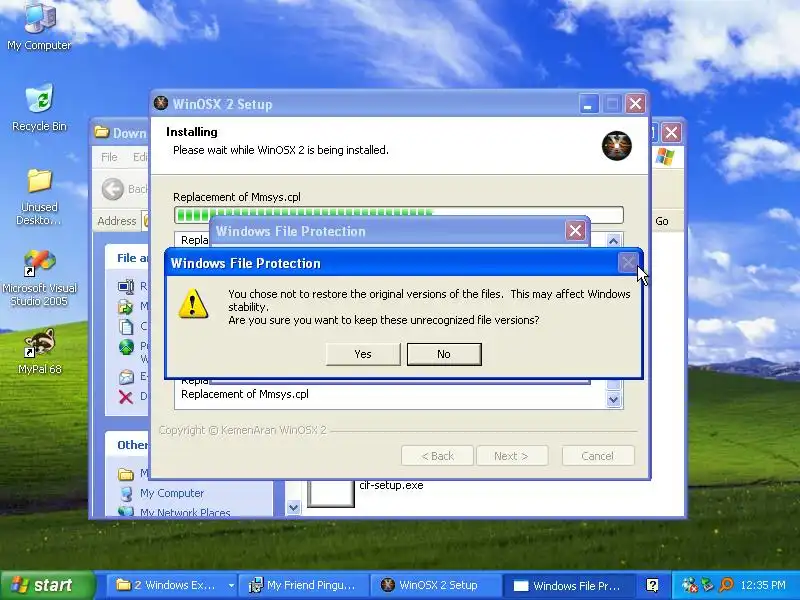Click the installation progress bar
The width and height of the screenshot is (800, 600).
[398, 215]
